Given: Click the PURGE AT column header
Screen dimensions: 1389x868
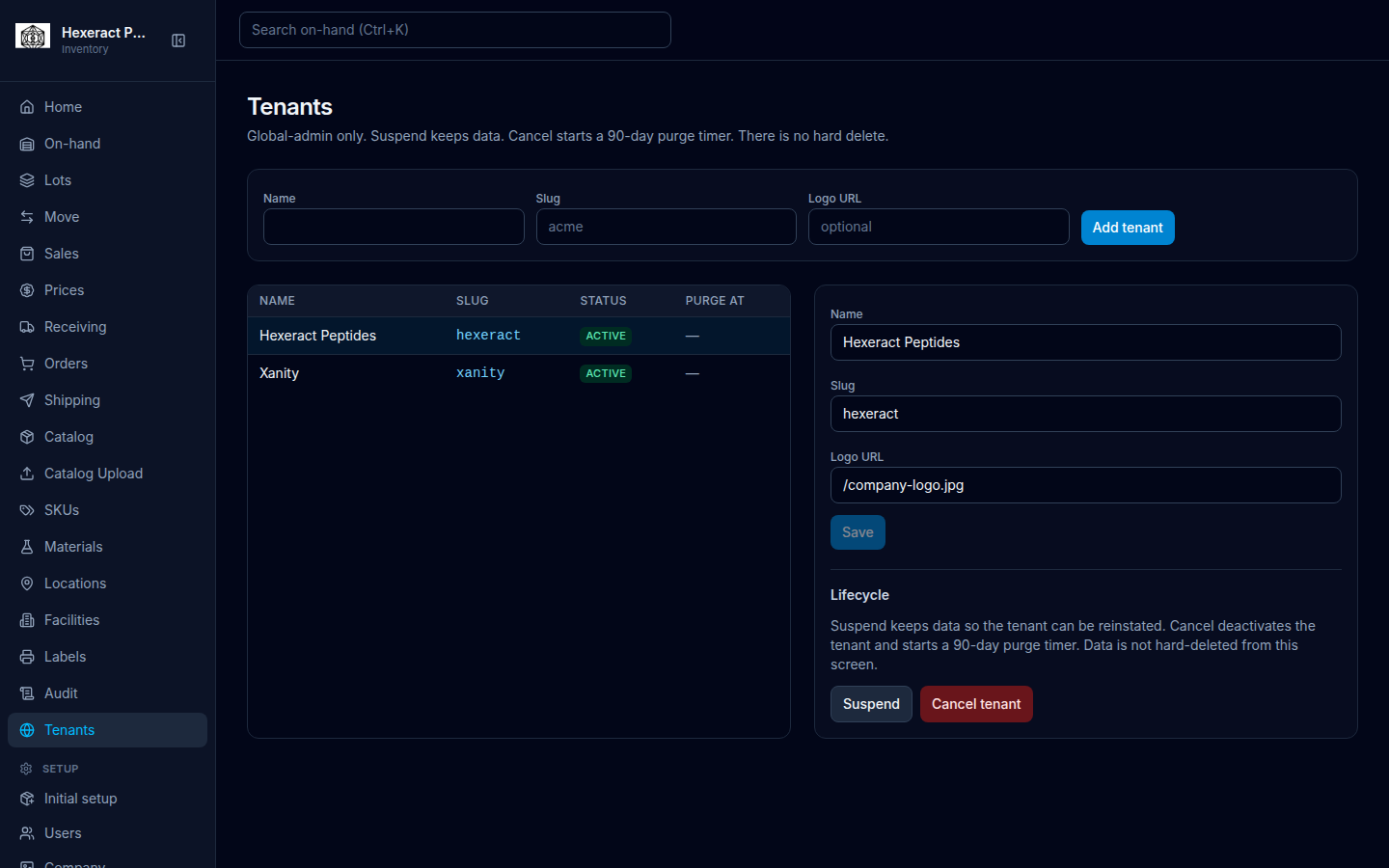Looking at the screenshot, I should 715,301.
